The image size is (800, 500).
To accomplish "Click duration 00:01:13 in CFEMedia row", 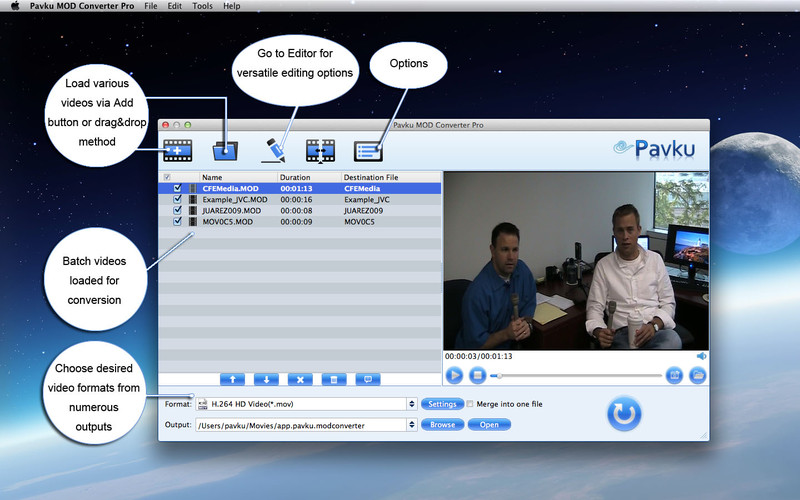I will coord(296,188).
